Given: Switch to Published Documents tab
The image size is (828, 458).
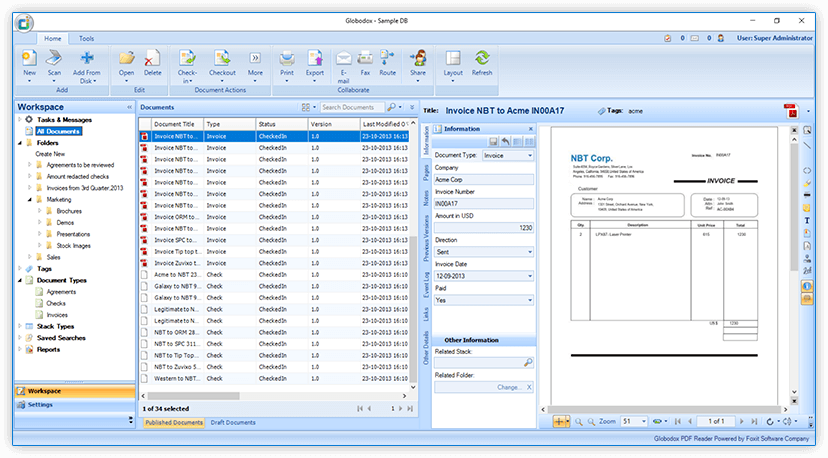Looking at the screenshot, I should coord(174,423).
